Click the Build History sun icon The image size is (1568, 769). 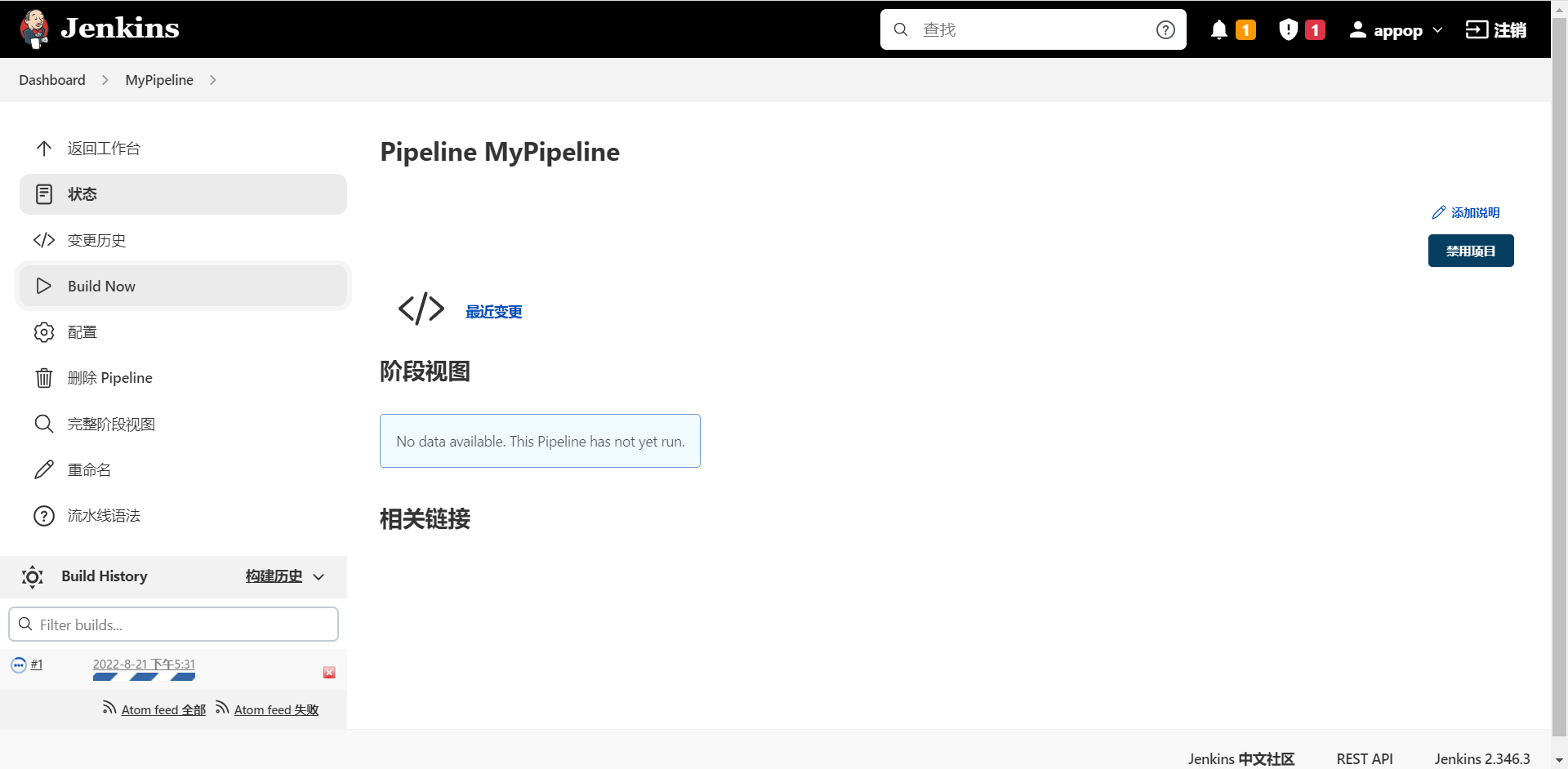(x=33, y=577)
